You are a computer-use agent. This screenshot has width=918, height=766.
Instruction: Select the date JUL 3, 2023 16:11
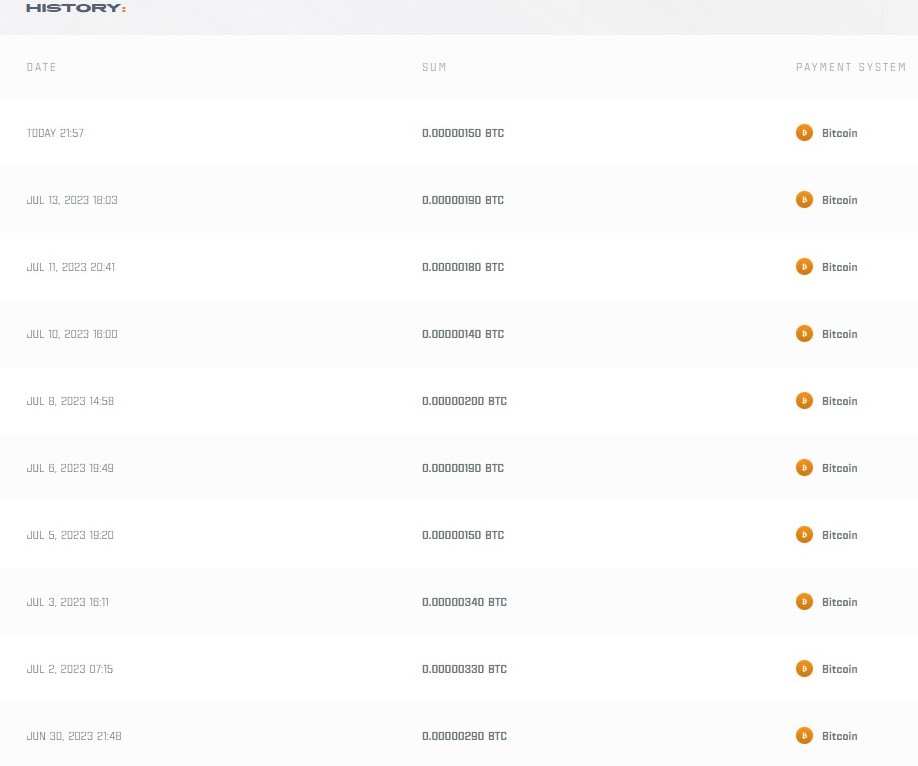pos(68,602)
